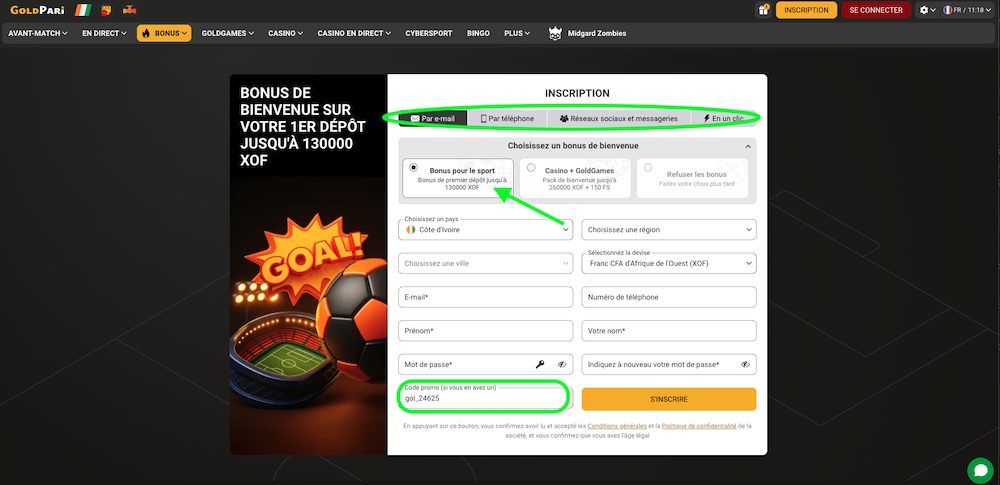Switch to the Par téléphone tab
The width and height of the screenshot is (1000, 485).
(507, 119)
